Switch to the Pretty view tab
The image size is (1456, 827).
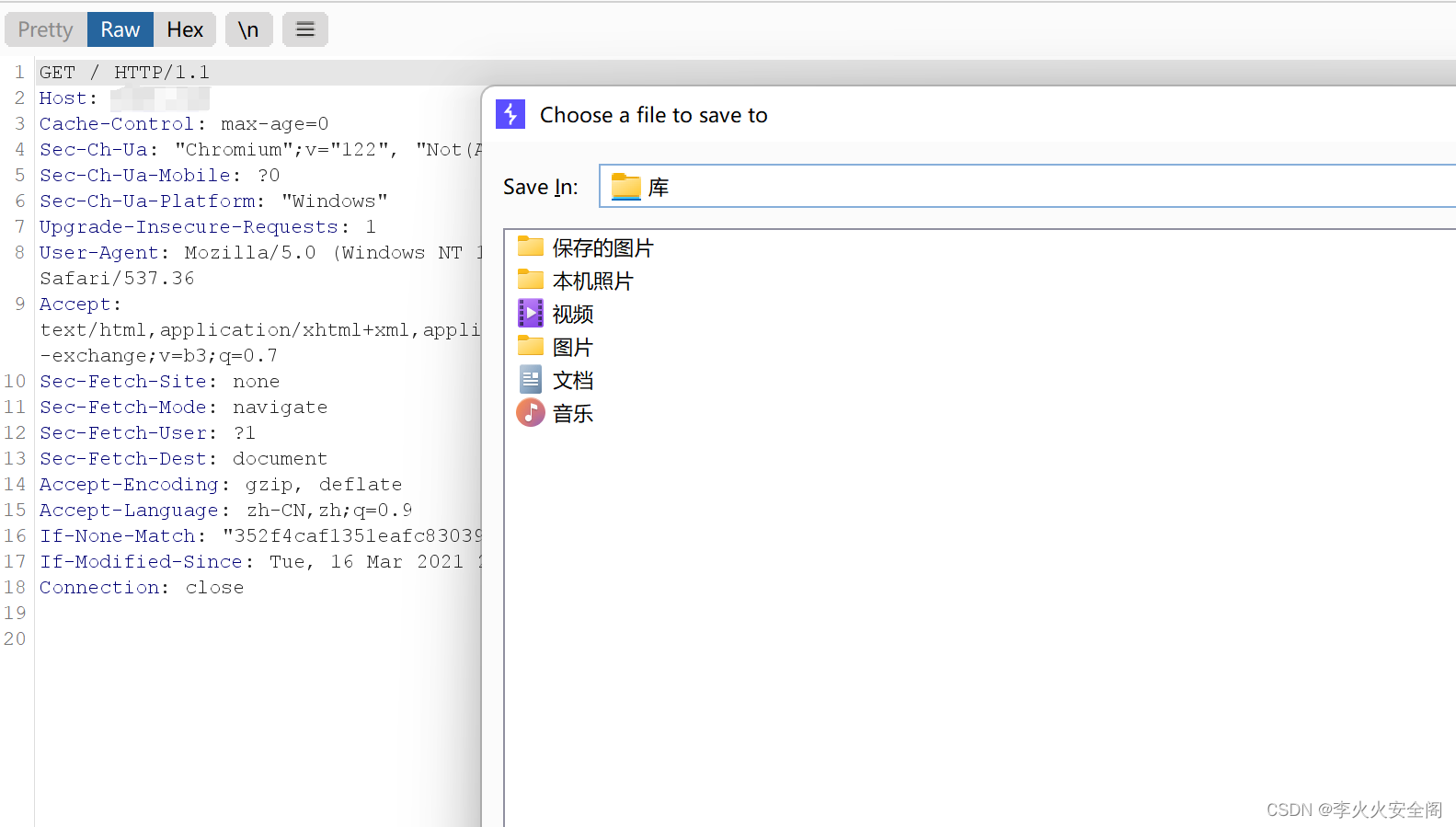(46, 29)
